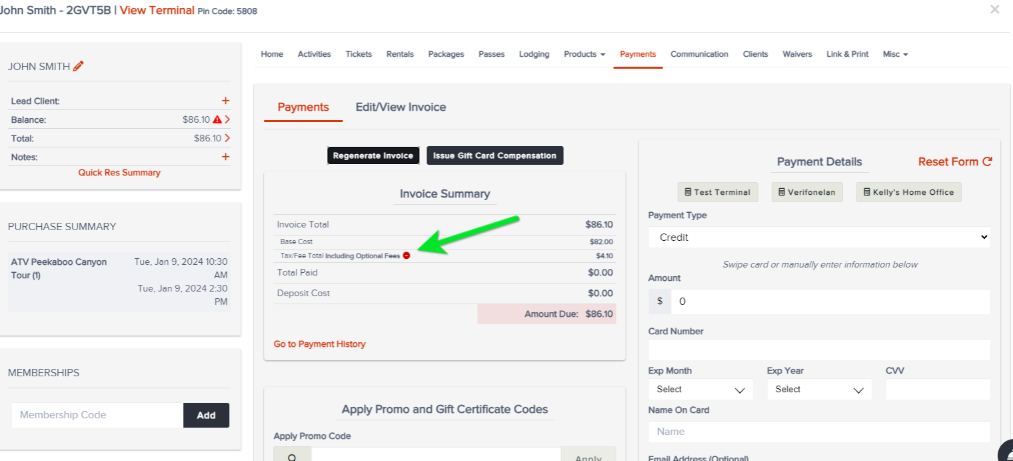Open the Exp Year select dropdown
Viewport: 1013px width, 461px height.
pyautogui.click(x=819, y=389)
